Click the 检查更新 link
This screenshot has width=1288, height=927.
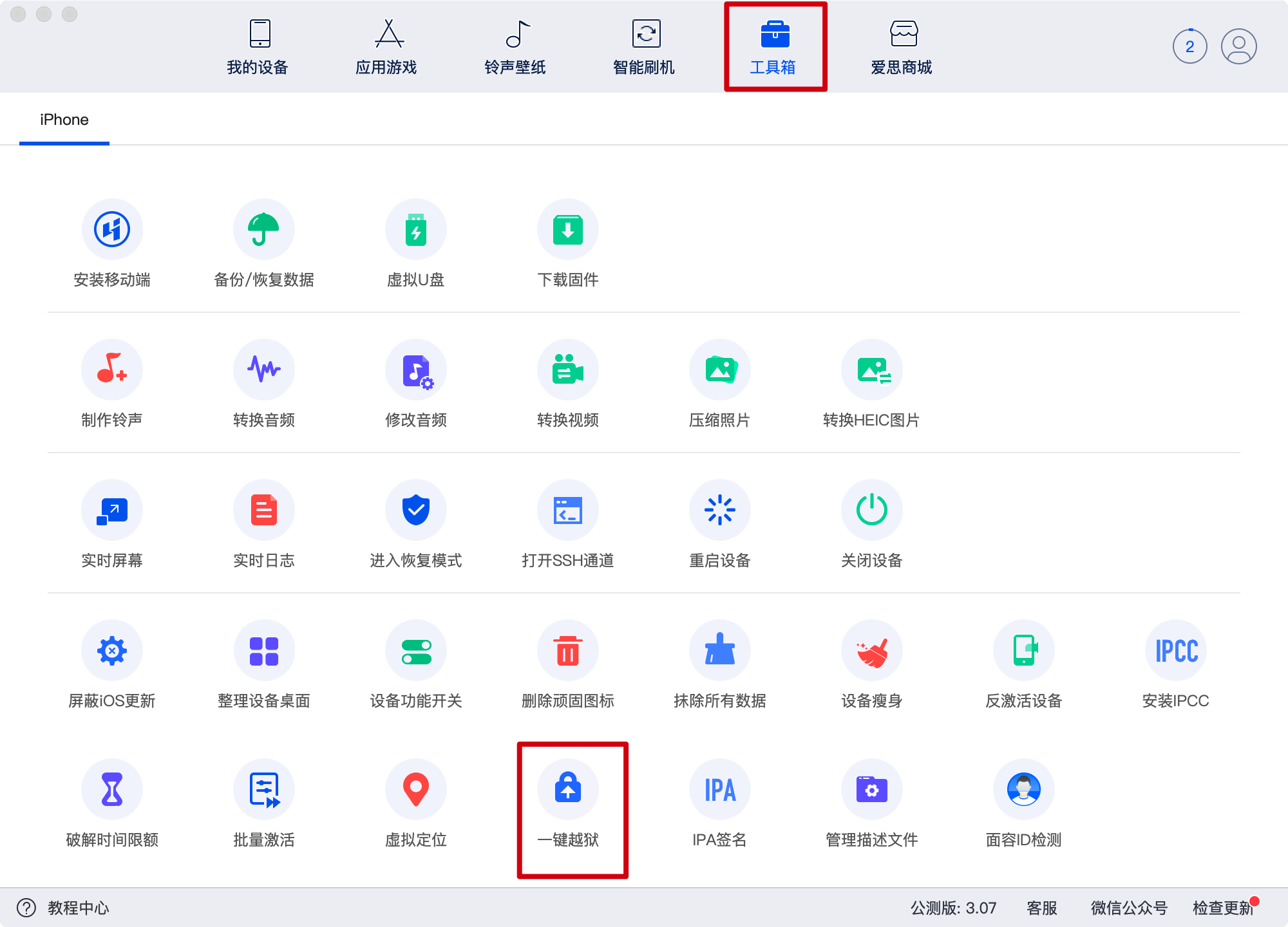point(1222,908)
